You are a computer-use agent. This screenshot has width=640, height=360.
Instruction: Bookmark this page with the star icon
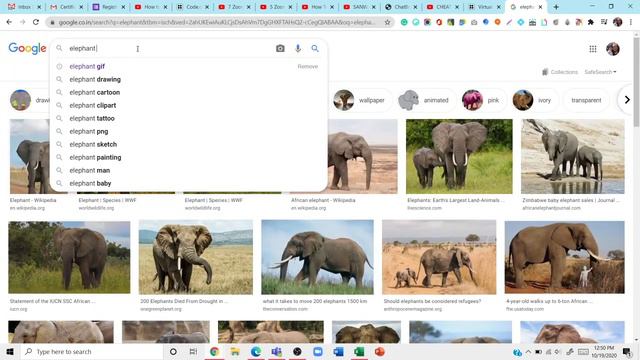click(x=387, y=22)
